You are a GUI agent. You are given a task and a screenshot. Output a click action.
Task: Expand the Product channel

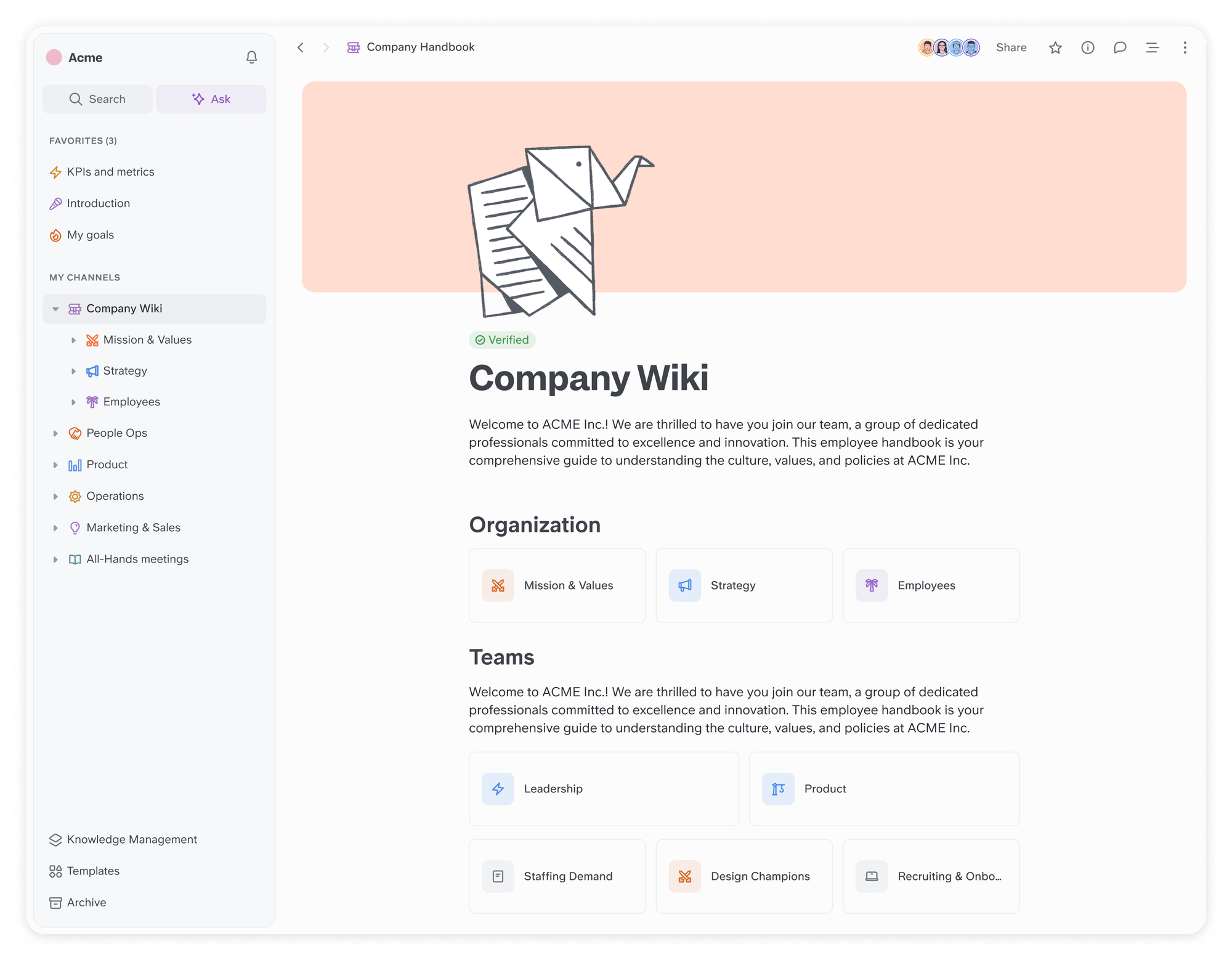point(56,465)
